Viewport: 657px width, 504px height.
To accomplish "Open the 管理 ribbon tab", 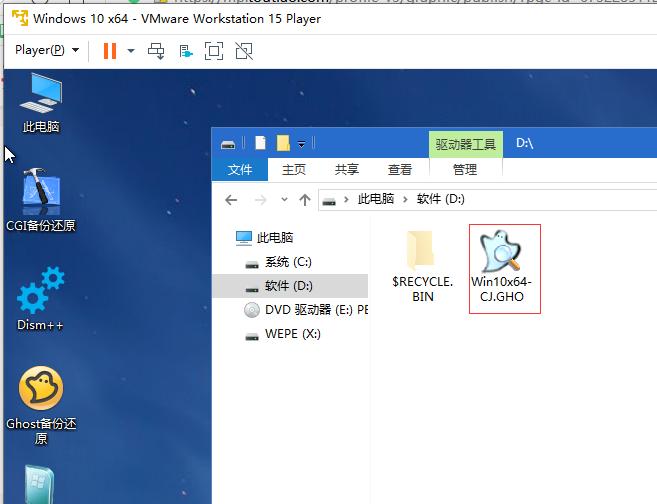I will (x=465, y=169).
